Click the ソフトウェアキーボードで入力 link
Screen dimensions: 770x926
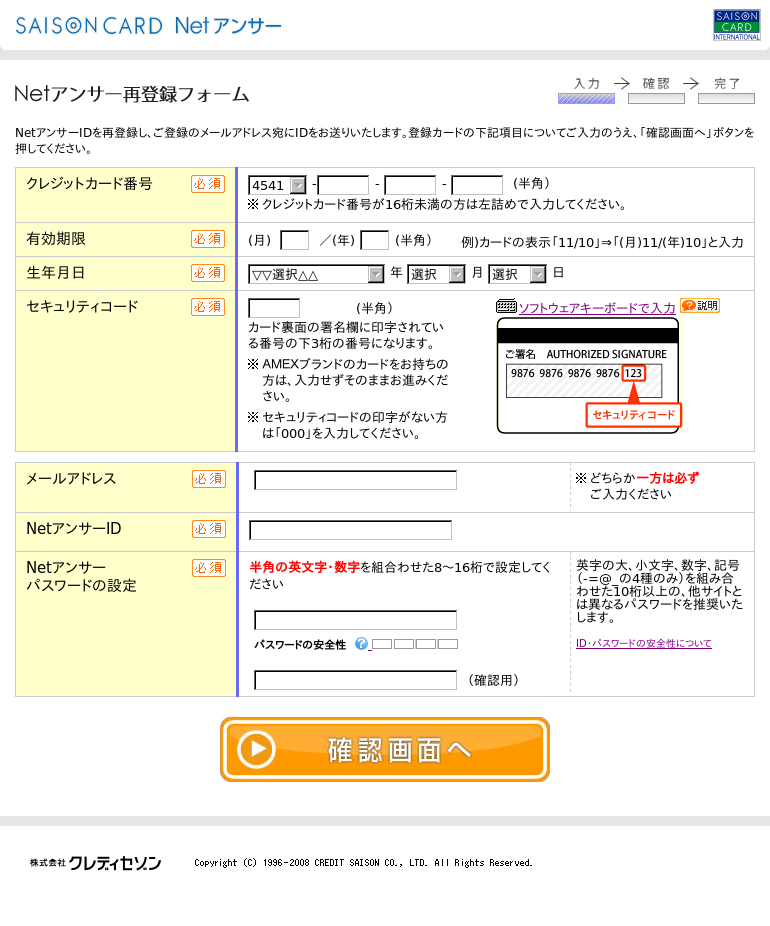pyautogui.click(x=596, y=308)
